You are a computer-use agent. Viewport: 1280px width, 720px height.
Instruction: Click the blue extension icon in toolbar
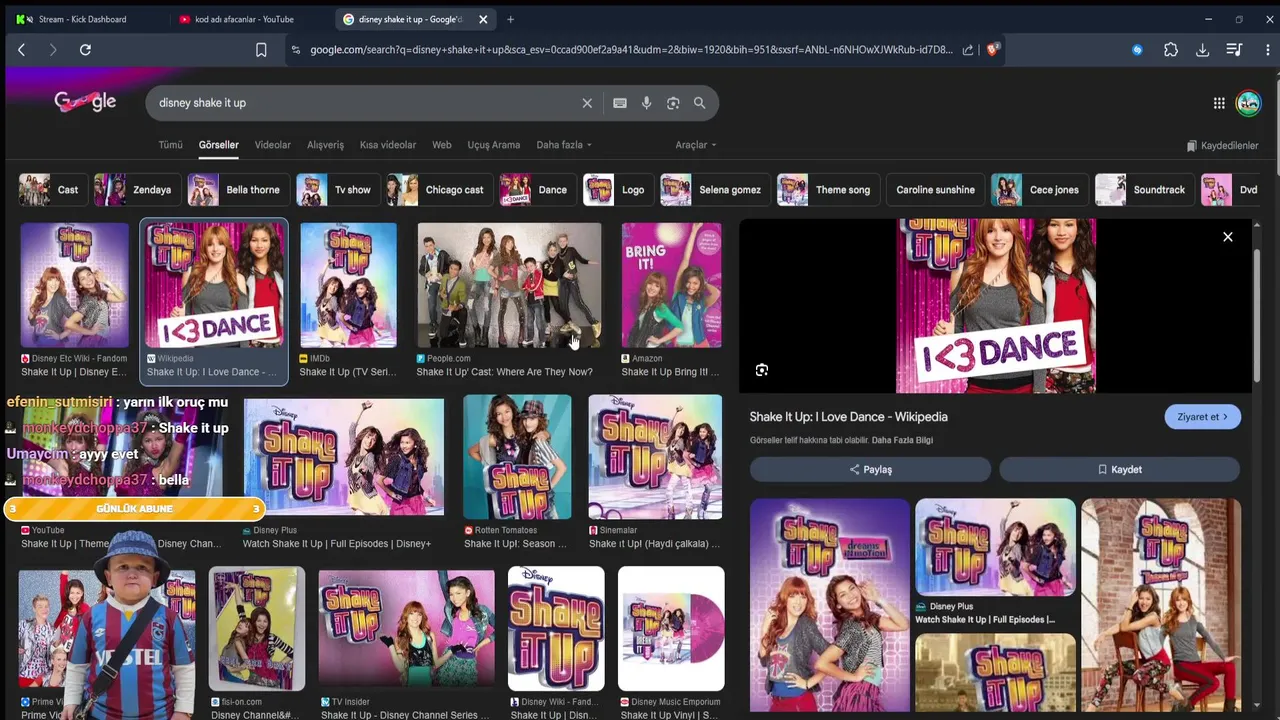point(1137,50)
